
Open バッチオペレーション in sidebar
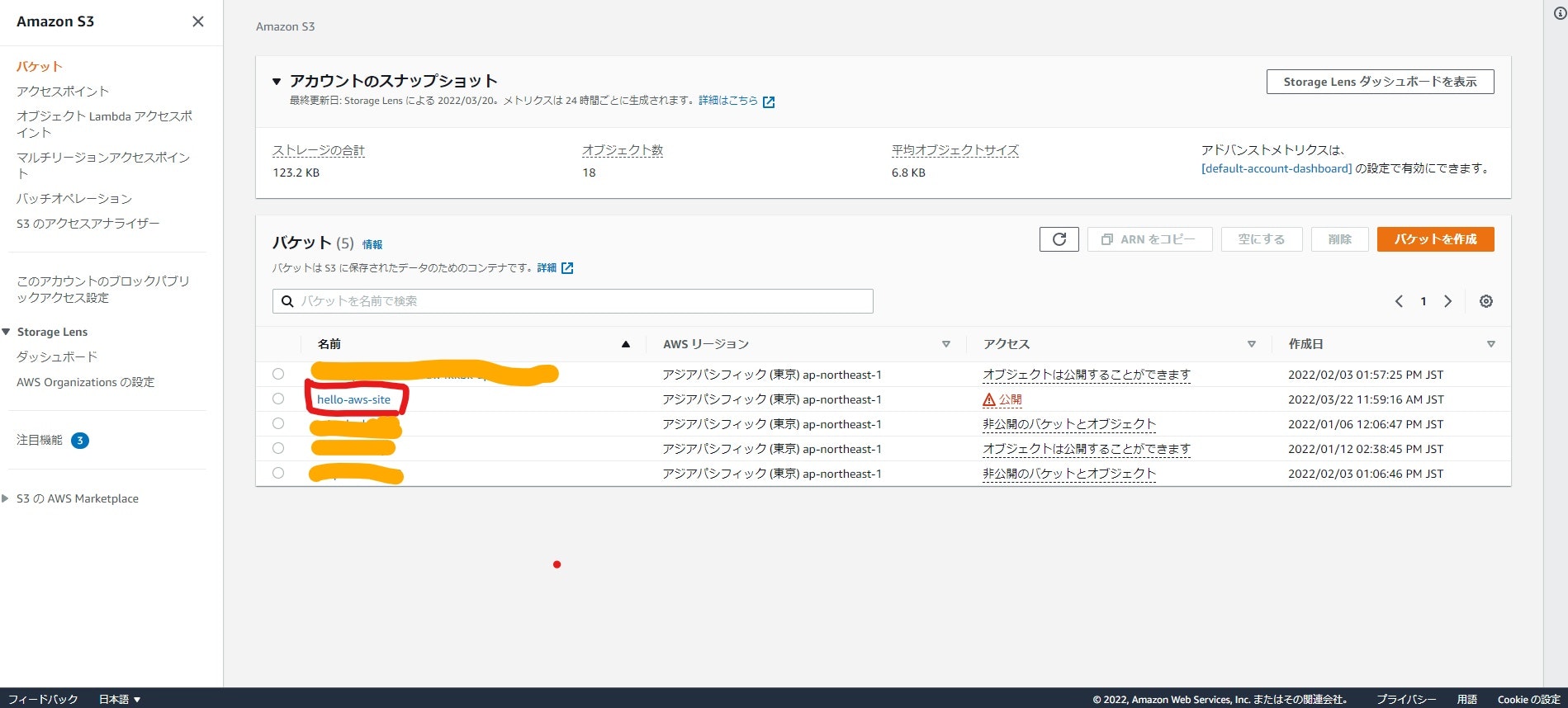point(74,198)
